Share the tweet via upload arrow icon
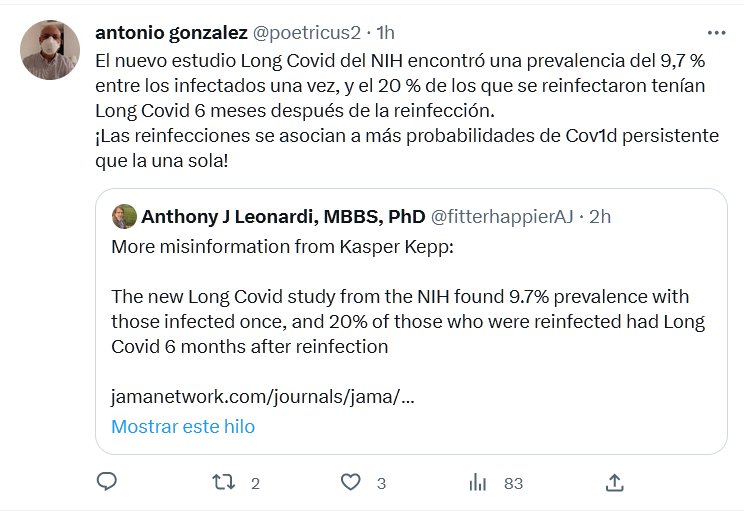Image resolution: width=744 pixels, height=512 pixels. coord(615,483)
